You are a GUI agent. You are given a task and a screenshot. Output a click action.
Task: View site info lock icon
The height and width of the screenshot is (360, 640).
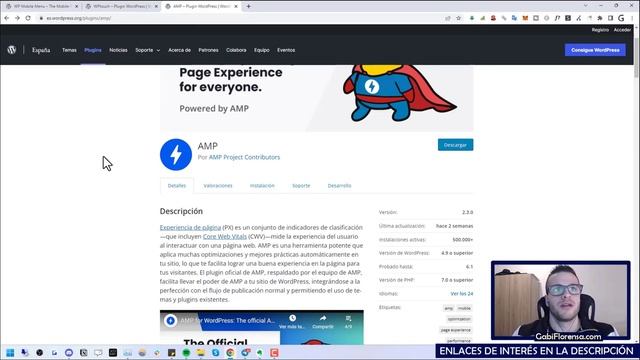click(41, 18)
